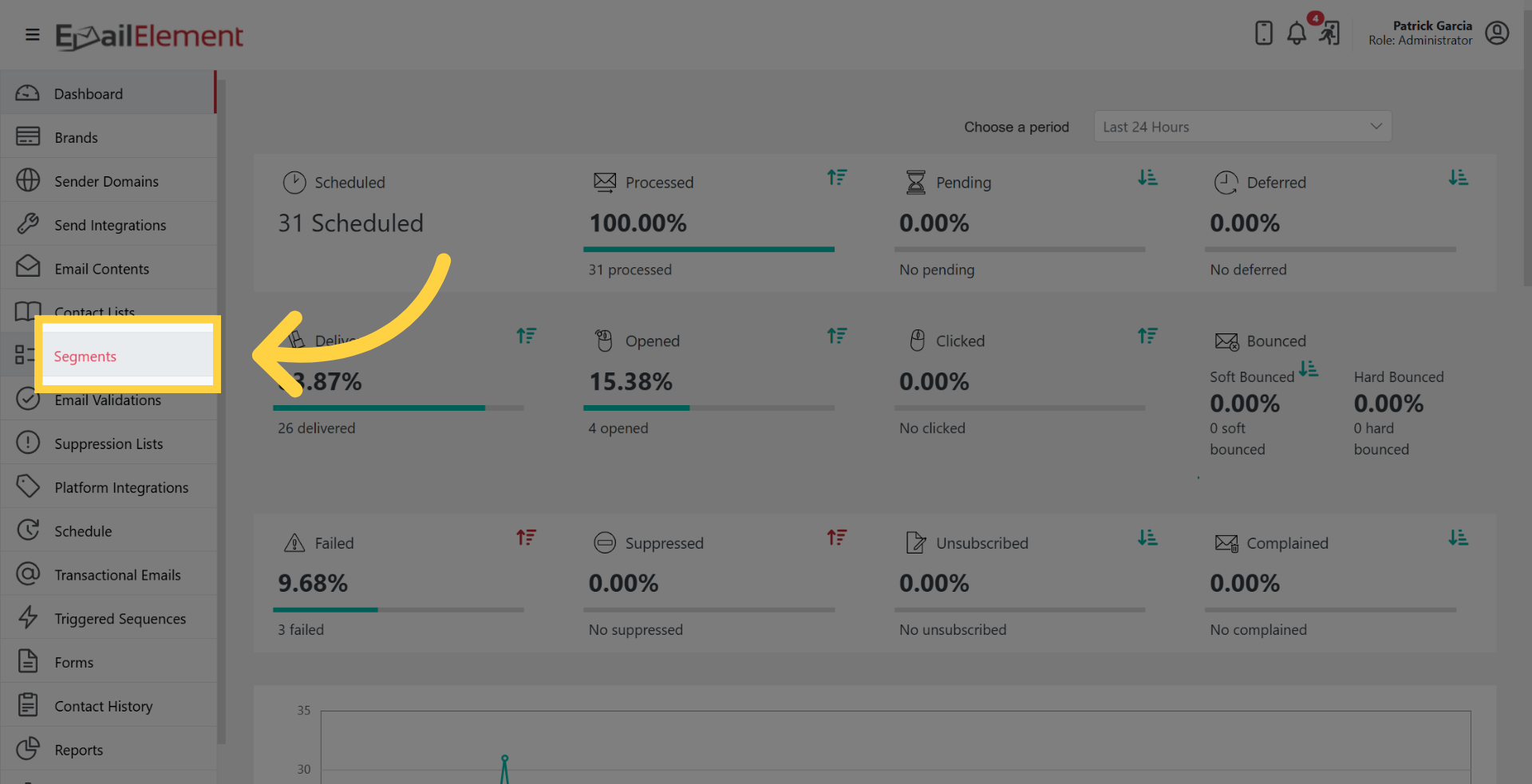Click the Brands sidebar icon

[x=28, y=137]
